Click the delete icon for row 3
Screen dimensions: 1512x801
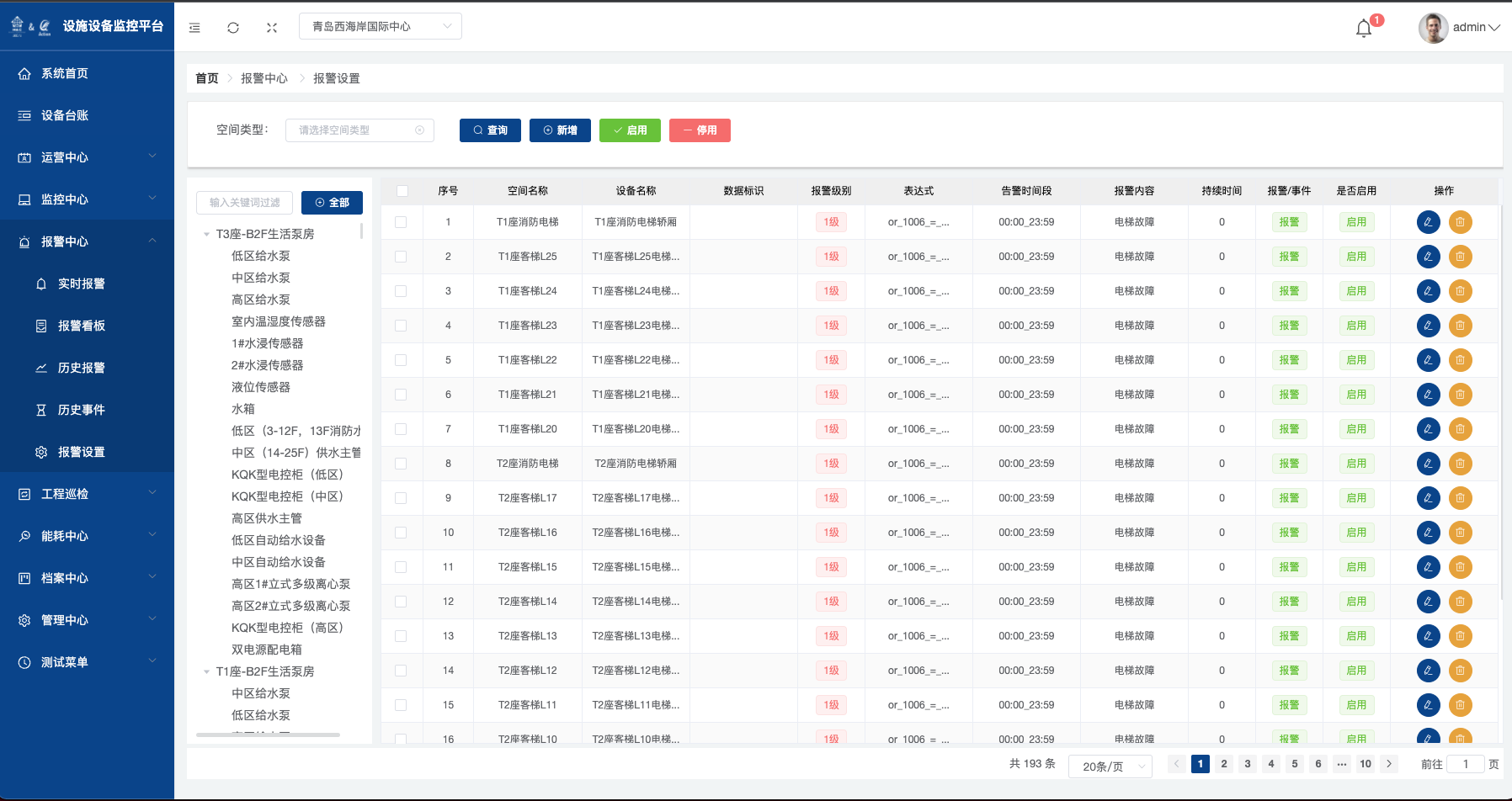(x=1460, y=291)
